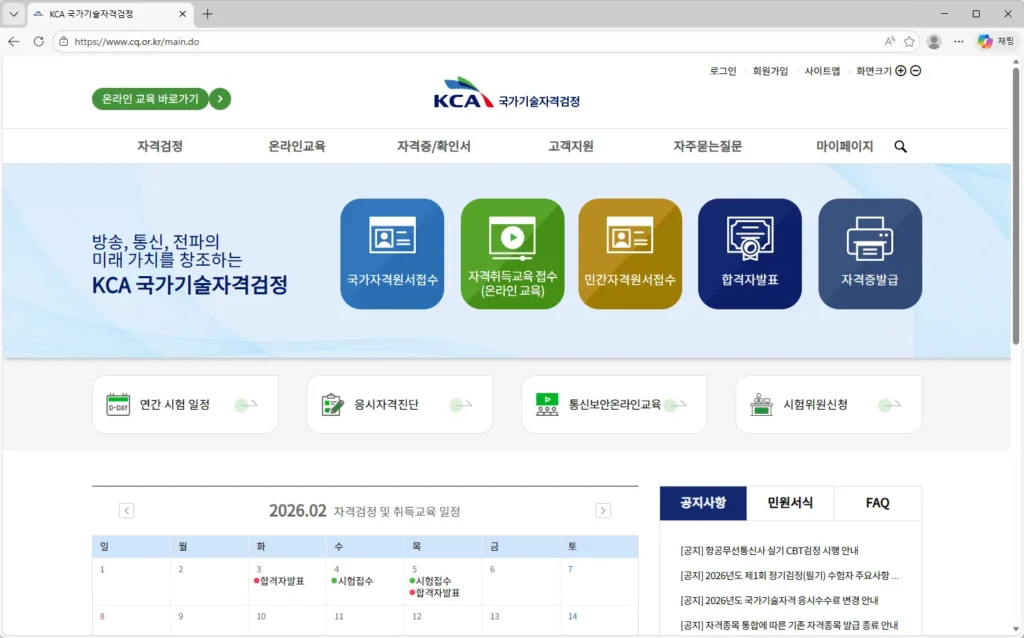Advance calendar to next month

pyautogui.click(x=603, y=511)
